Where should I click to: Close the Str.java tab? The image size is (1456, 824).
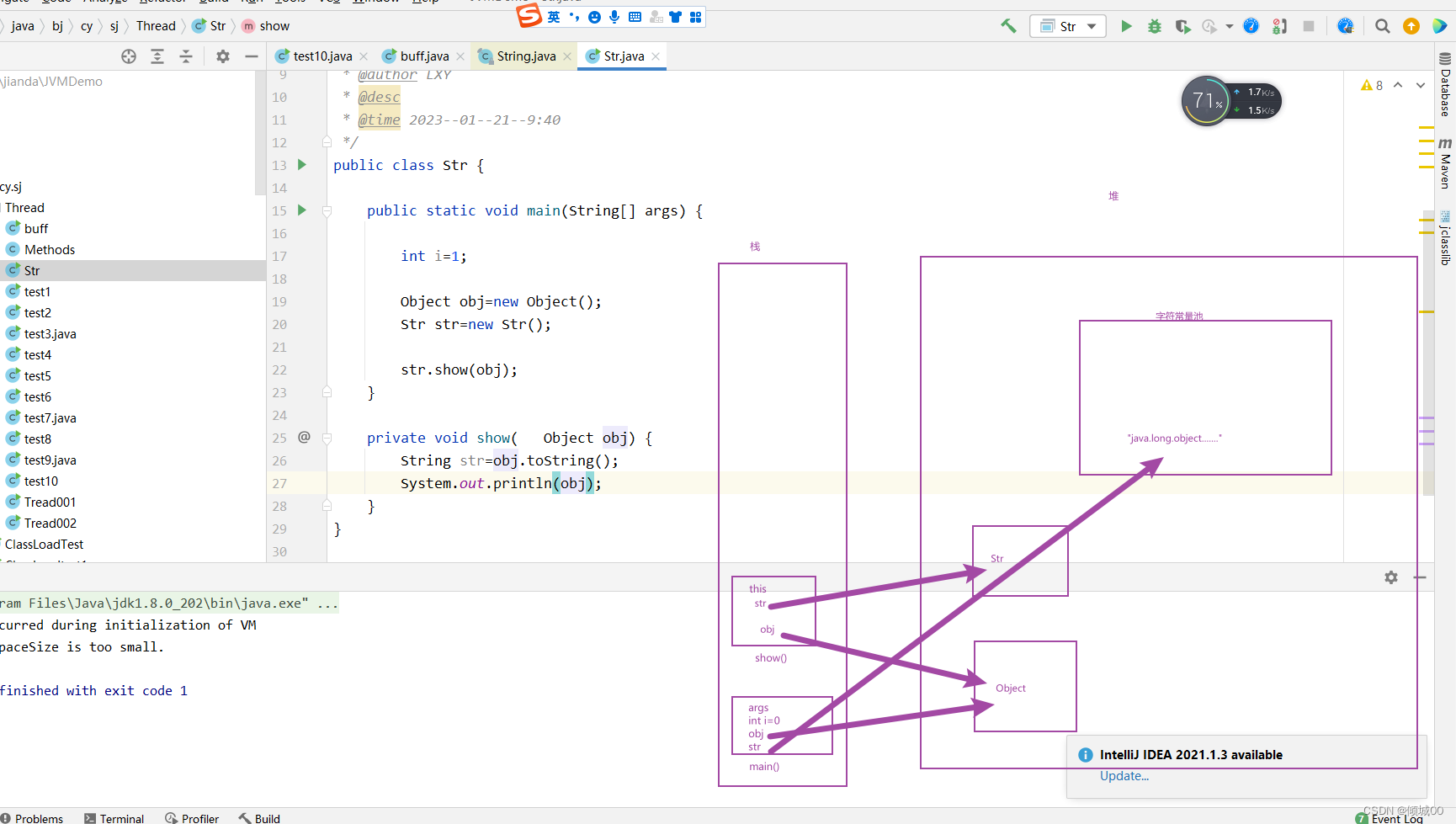(x=656, y=56)
